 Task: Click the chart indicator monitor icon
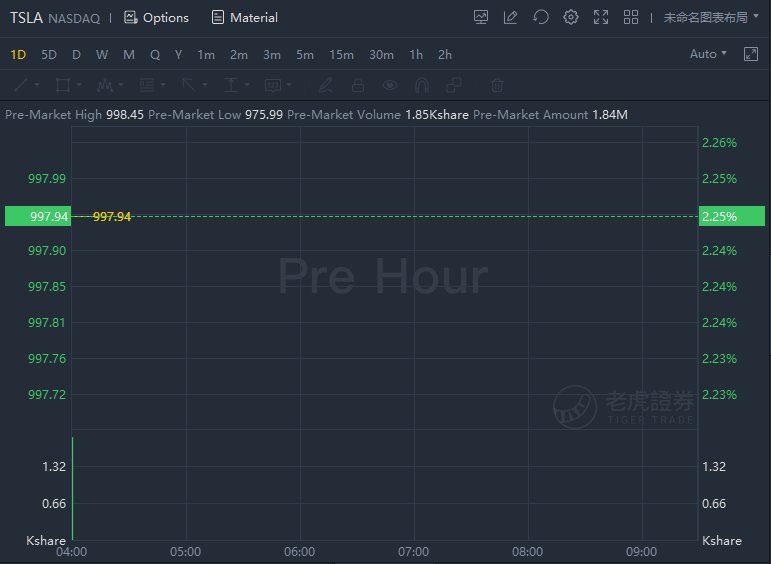[481, 17]
